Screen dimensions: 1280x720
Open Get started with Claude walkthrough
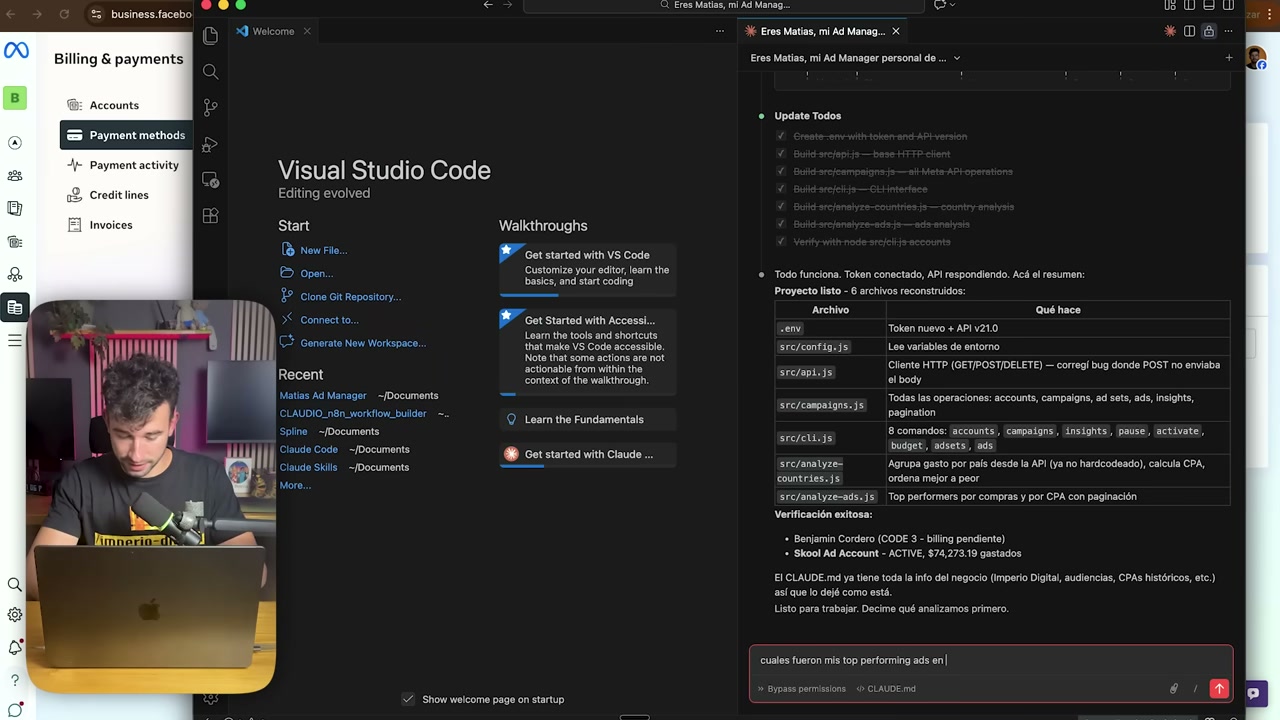(x=588, y=454)
